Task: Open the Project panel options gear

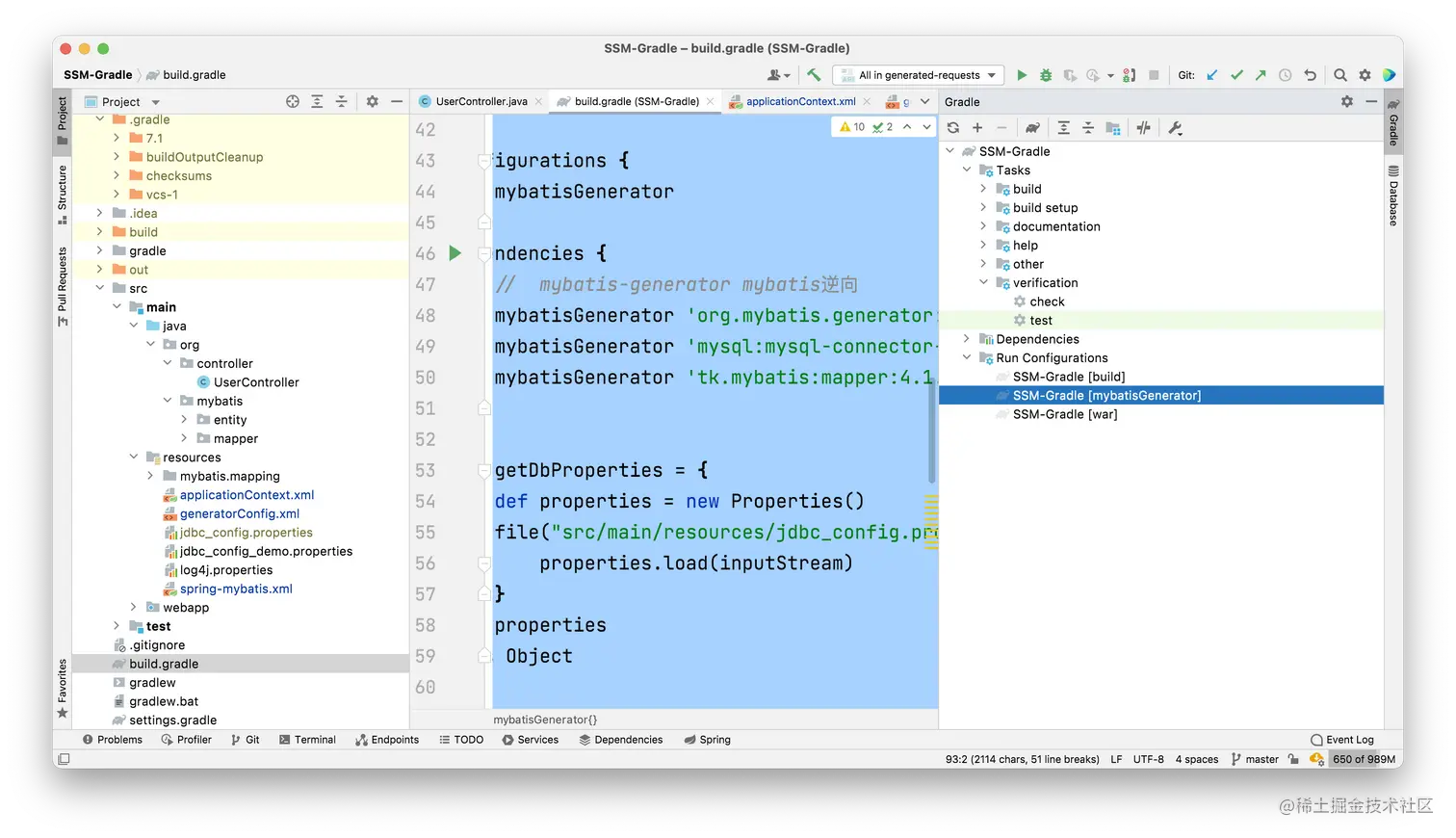Action: (372, 102)
